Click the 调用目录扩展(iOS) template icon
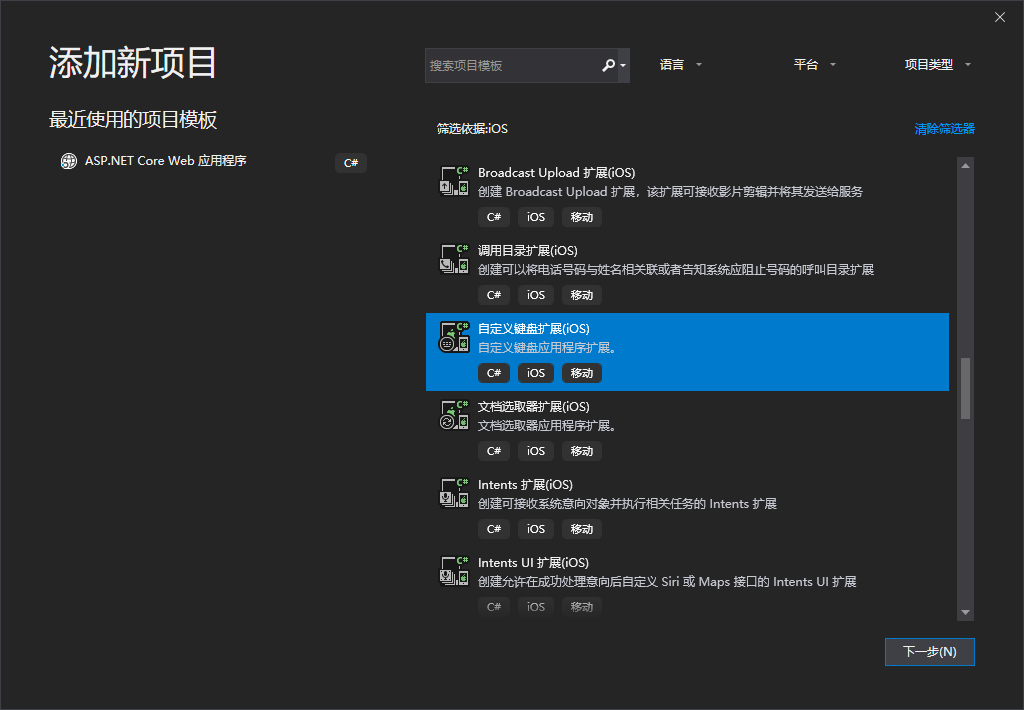The height and width of the screenshot is (710, 1024). (454, 259)
